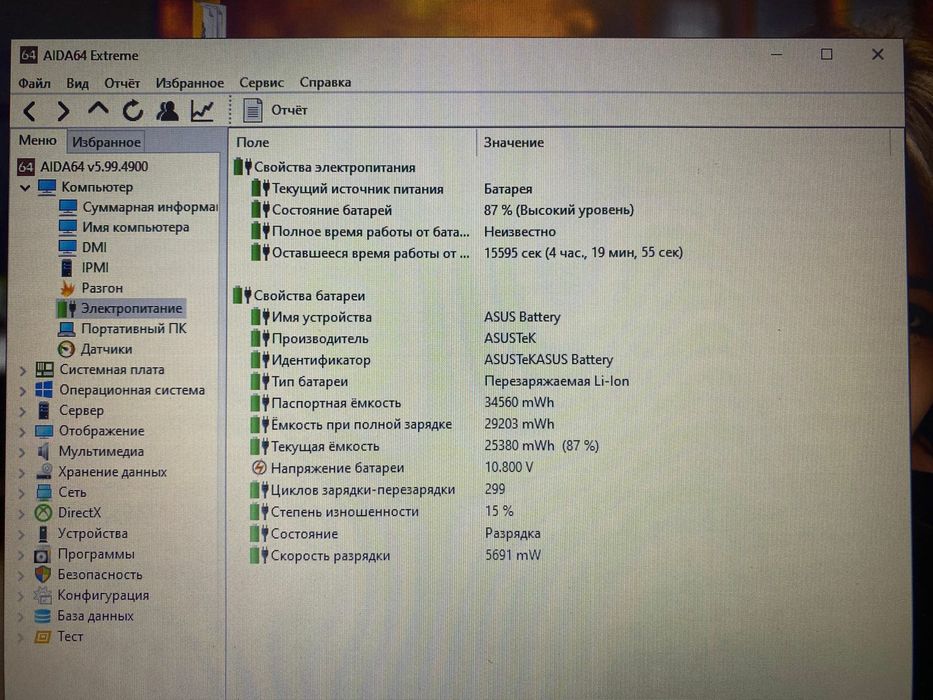Click the Программы tree icon
The height and width of the screenshot is (700, 933).
42,555
